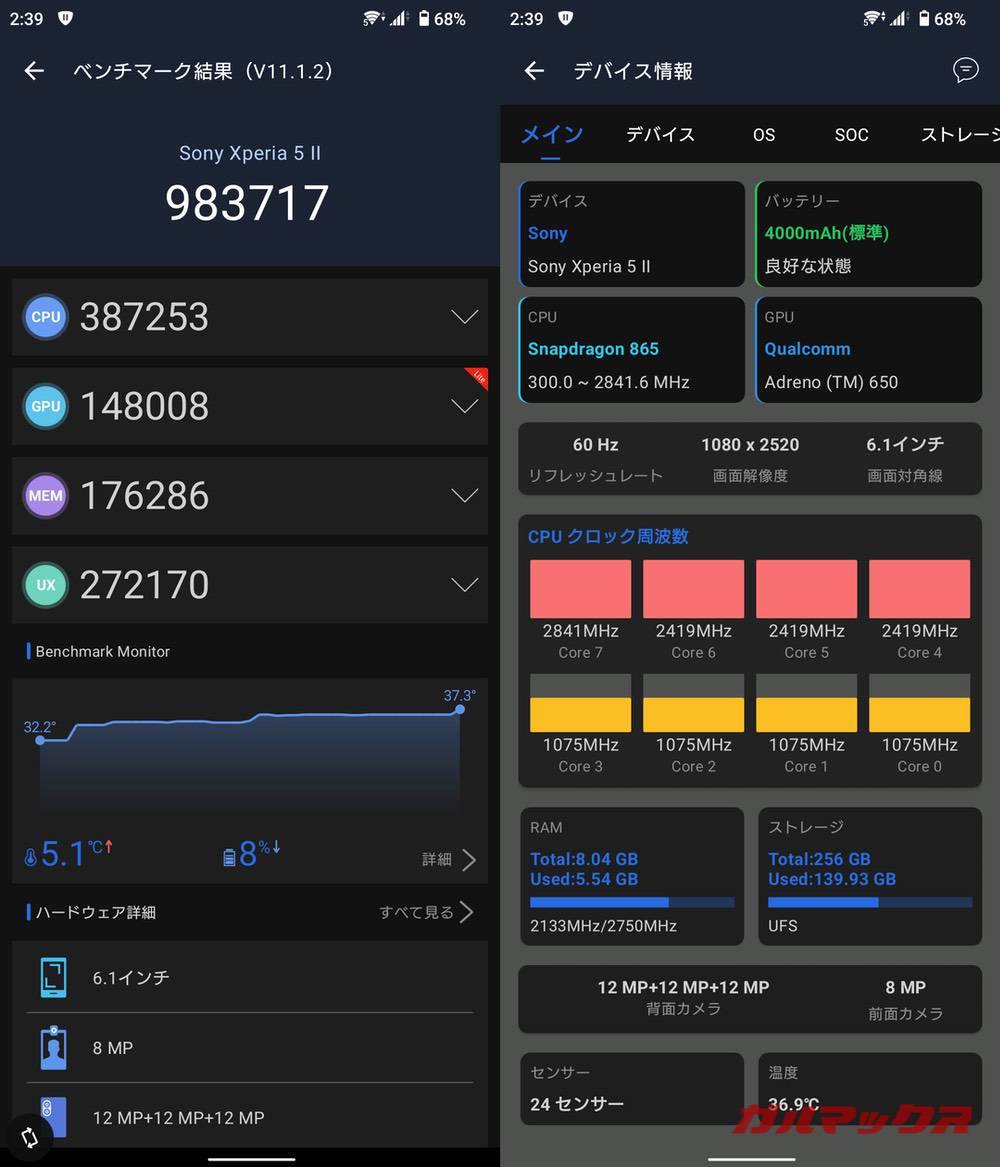Tap the CPU クロック周波数 heading

coord(608,537)
